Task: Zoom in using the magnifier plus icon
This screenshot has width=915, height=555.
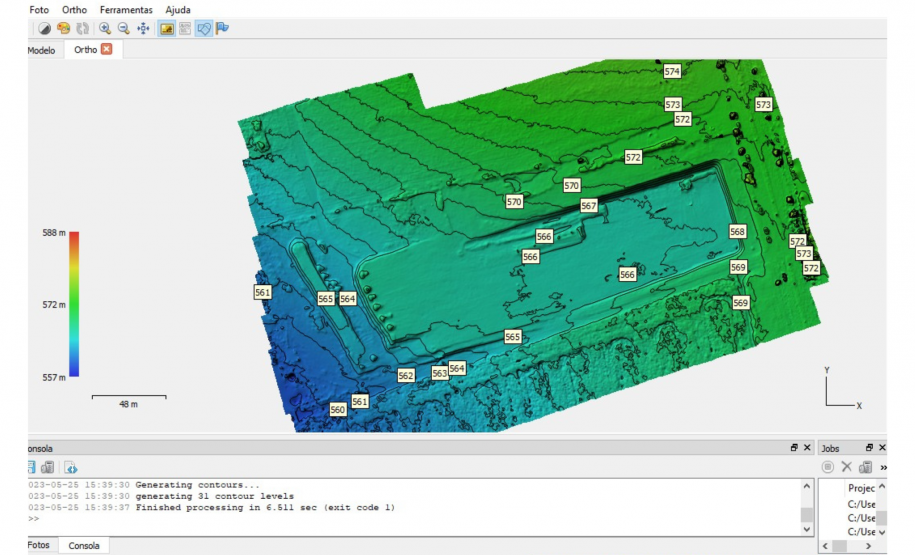Action: (x=105, y=29)
